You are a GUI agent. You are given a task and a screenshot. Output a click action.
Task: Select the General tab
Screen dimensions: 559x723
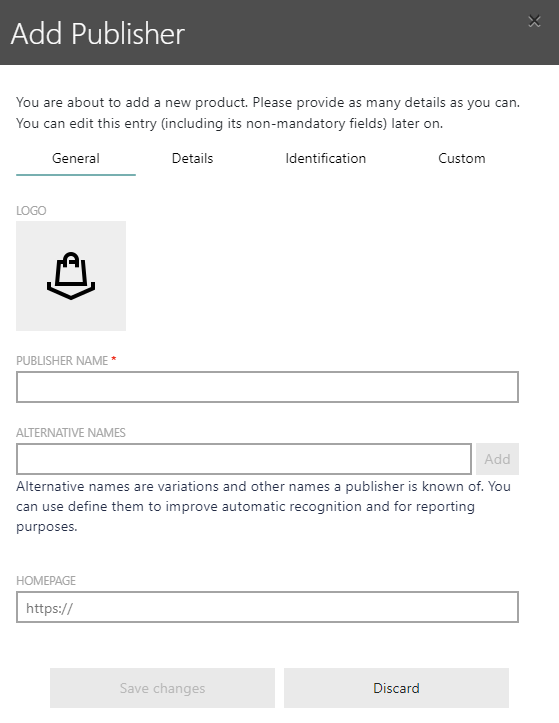pyautogui.click(x=76, y=159)
